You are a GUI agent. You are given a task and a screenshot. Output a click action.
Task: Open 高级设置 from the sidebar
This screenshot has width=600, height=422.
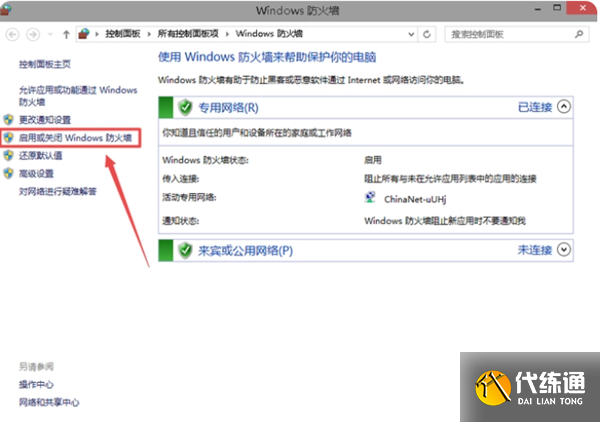click(36, 173)
